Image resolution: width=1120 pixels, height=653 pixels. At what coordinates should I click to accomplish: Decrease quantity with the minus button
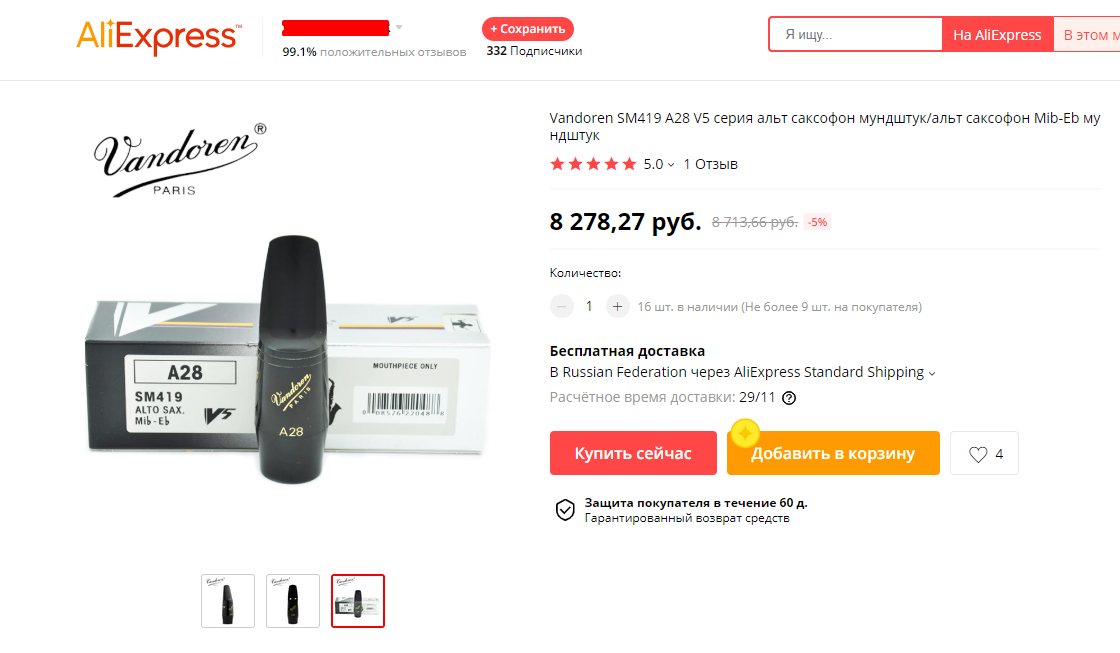[561, 306]
